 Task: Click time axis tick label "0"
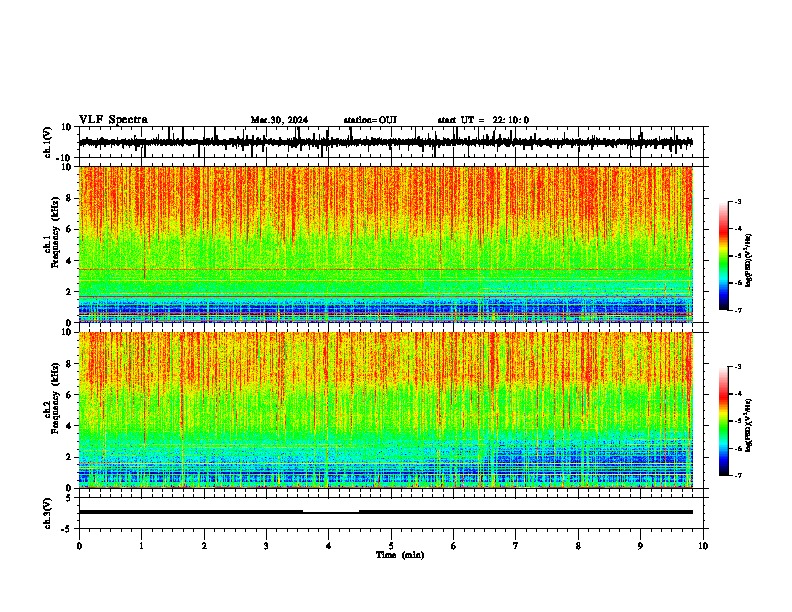pyautogui.click(x=79, y=546)
